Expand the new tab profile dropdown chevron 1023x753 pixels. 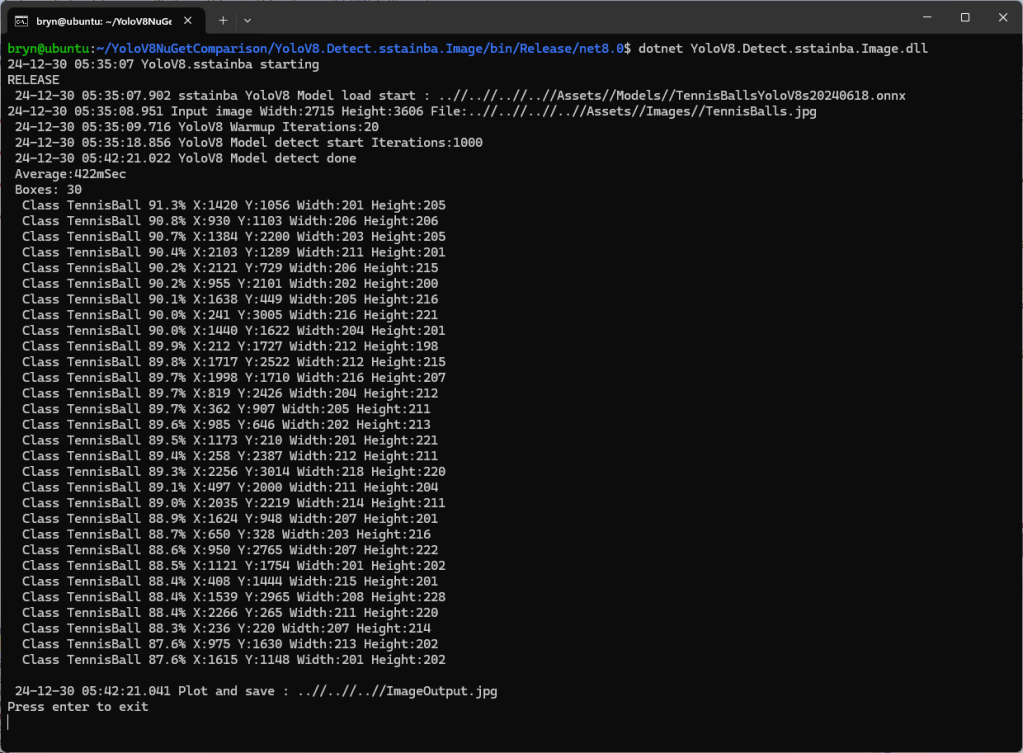(x=248, y=19)
